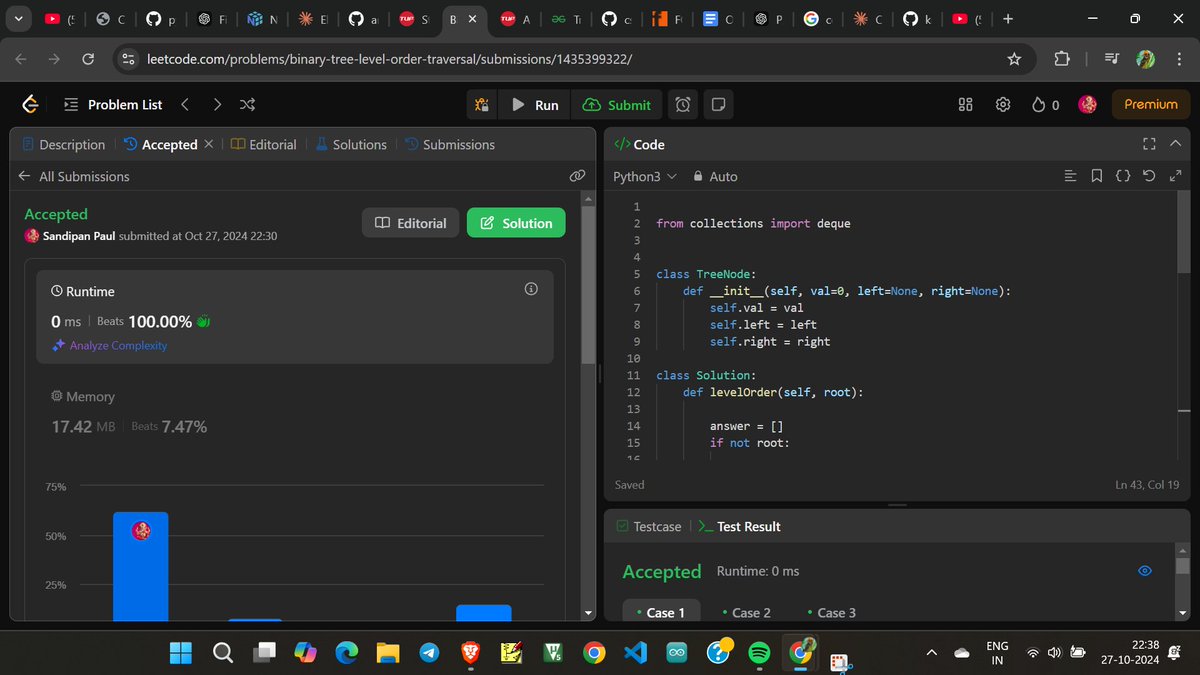Screen dimensions: 1200x675
Task: Click the taskbar volume icon
Action: tap(1054, 653)
